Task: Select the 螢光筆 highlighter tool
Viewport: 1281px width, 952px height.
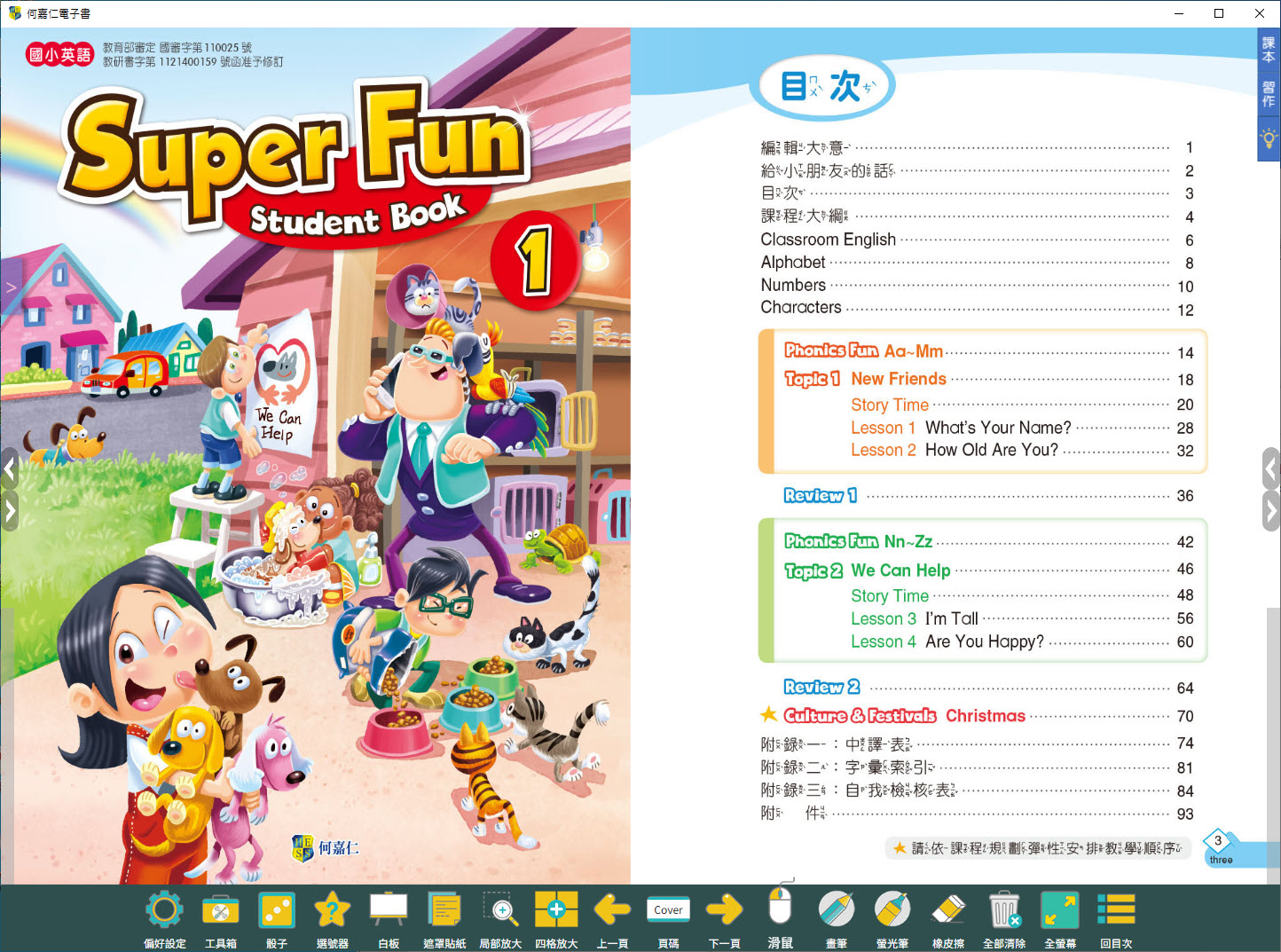Action: tap(892, 911)
